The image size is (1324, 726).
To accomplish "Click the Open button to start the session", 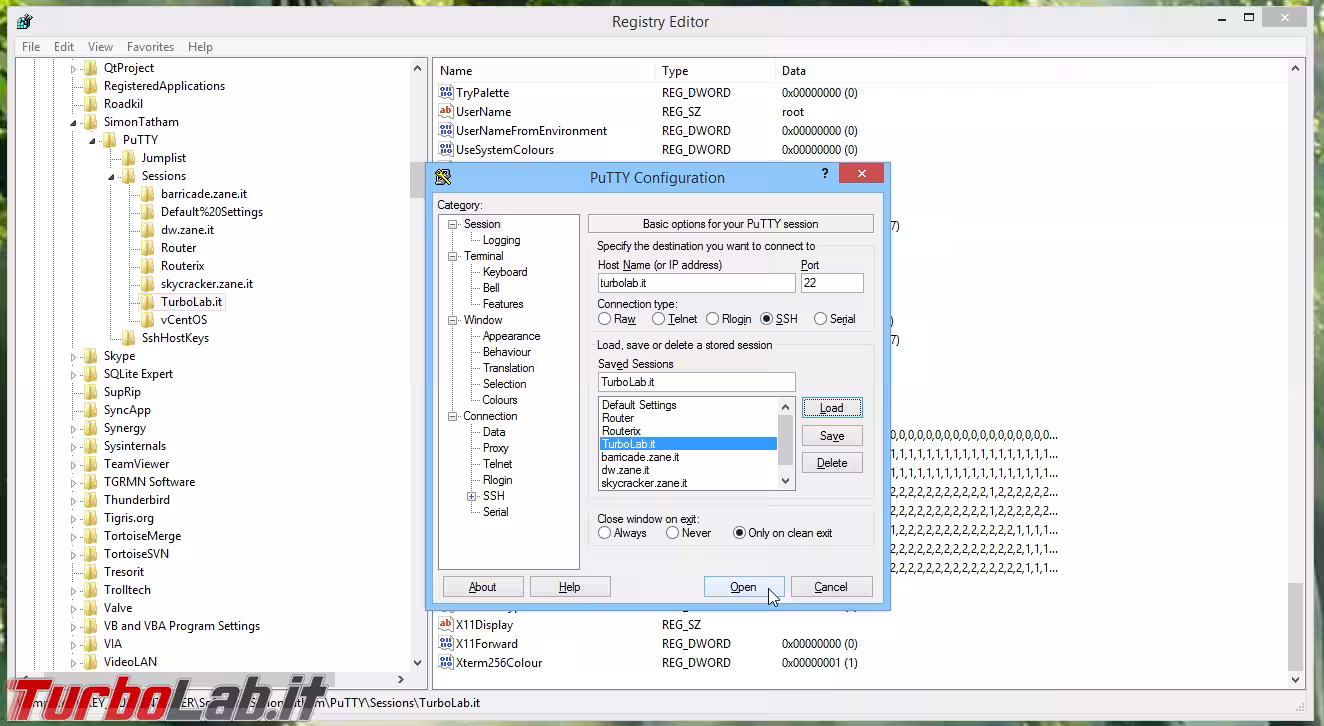I will point(742,587).
